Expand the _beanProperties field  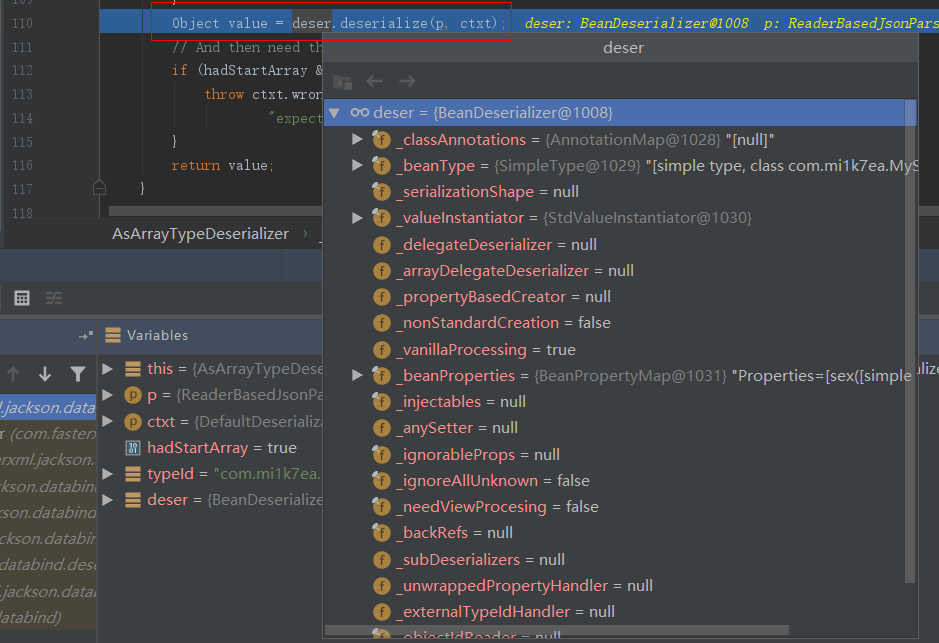tap(358, 376)
